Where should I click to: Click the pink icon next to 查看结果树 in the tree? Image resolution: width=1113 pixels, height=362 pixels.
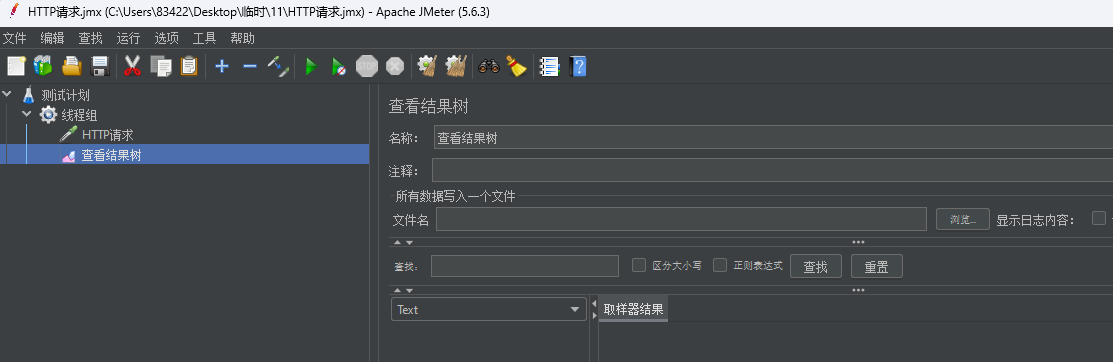tap(69, 156)
